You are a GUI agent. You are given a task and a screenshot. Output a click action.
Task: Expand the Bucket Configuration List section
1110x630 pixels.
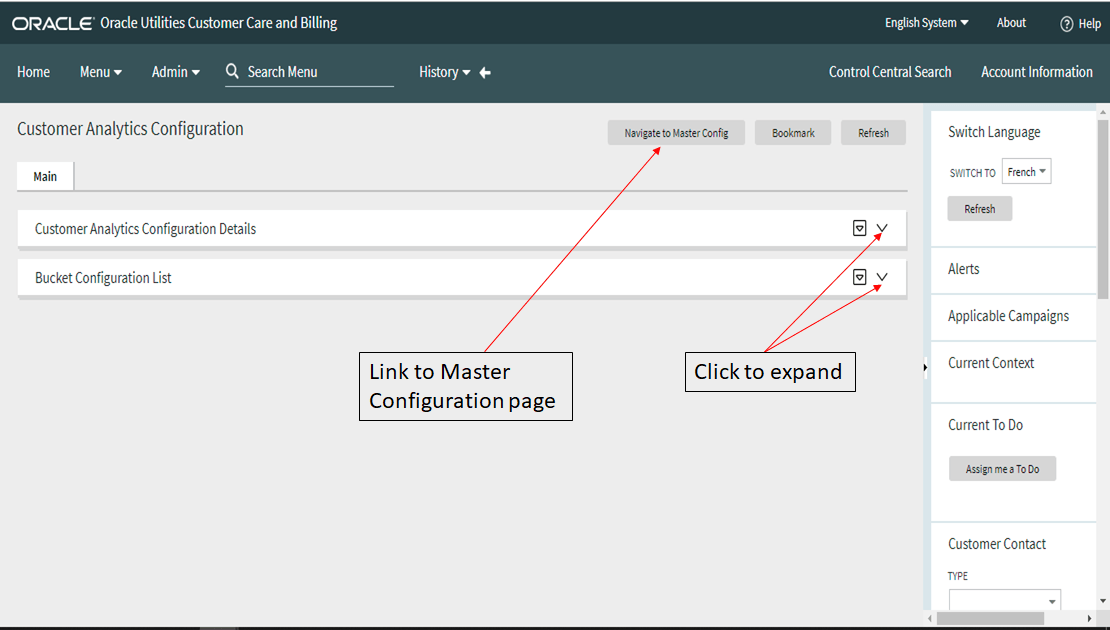[x=881, y=276]
